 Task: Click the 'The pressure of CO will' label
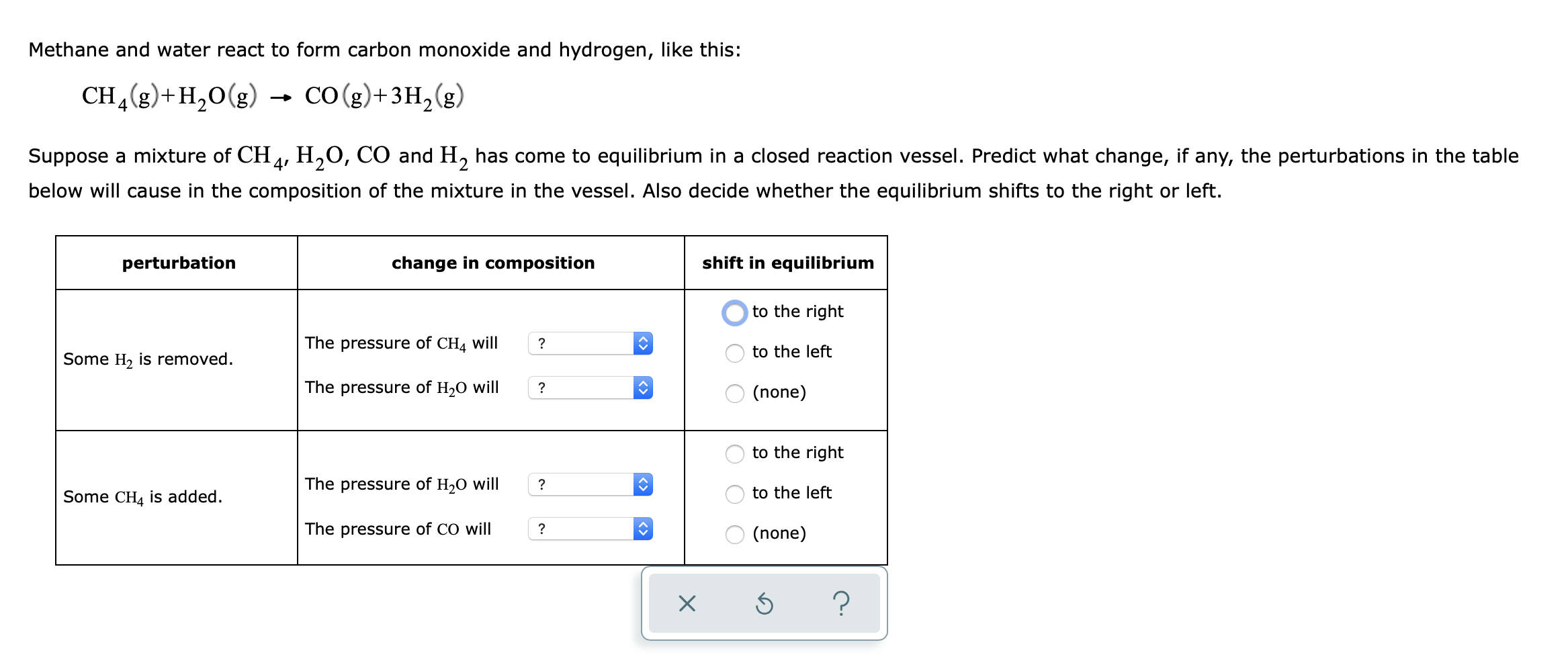pyautogui.click(x=398, y=529)
